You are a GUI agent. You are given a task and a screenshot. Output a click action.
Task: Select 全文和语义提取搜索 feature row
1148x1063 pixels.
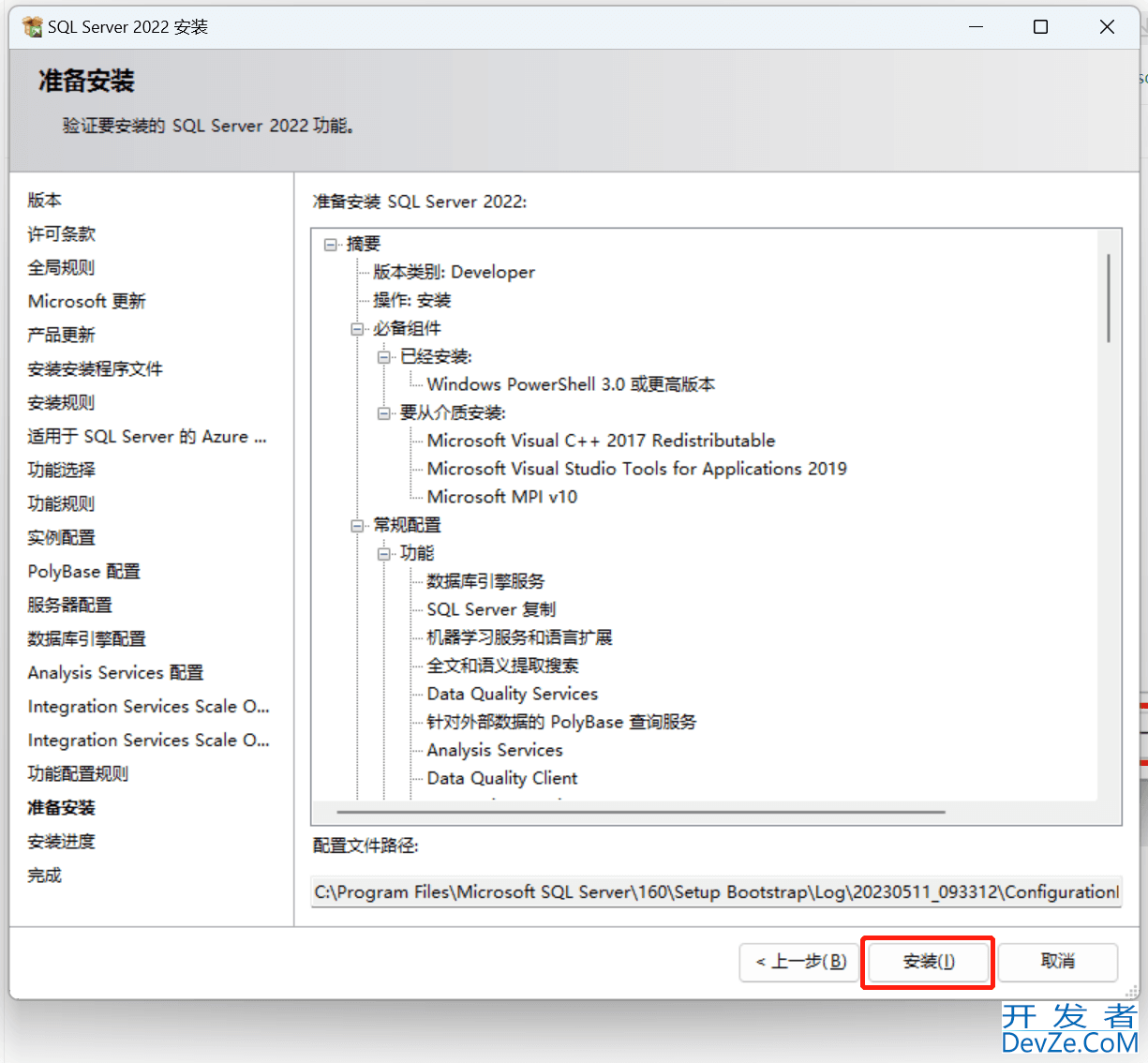pos(502,666)
